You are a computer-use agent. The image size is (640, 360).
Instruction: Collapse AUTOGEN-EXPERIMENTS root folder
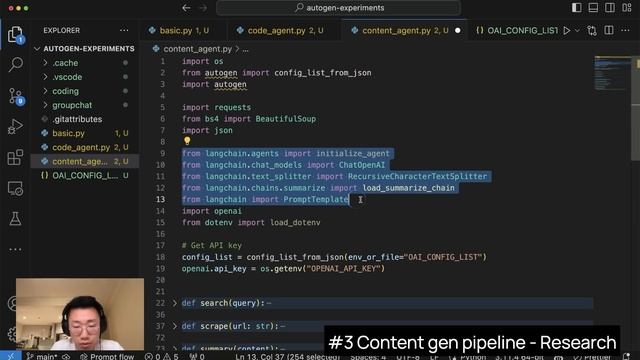coord(84,49)
